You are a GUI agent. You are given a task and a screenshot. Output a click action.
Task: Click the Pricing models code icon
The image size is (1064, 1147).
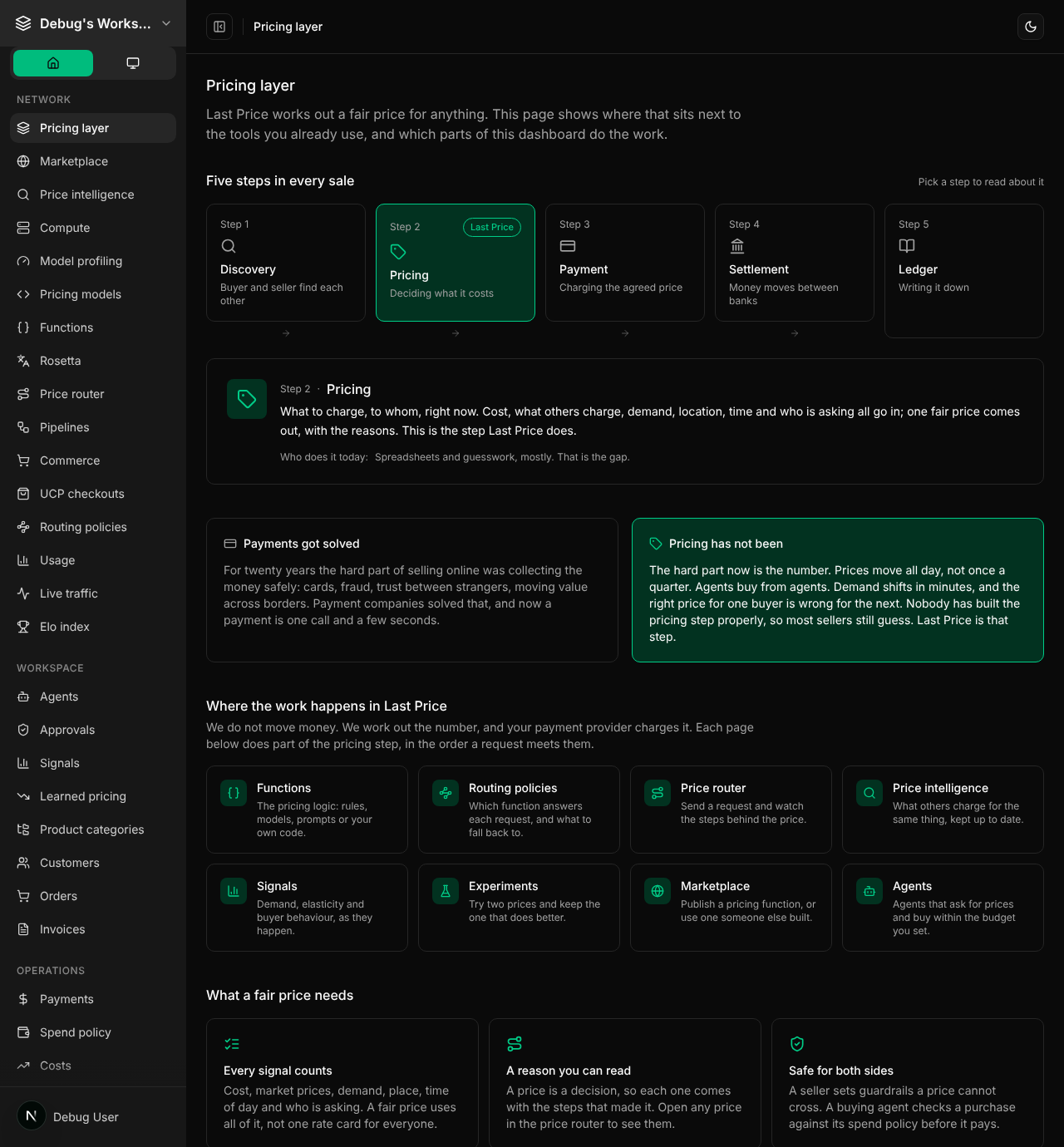pos(23,294)
